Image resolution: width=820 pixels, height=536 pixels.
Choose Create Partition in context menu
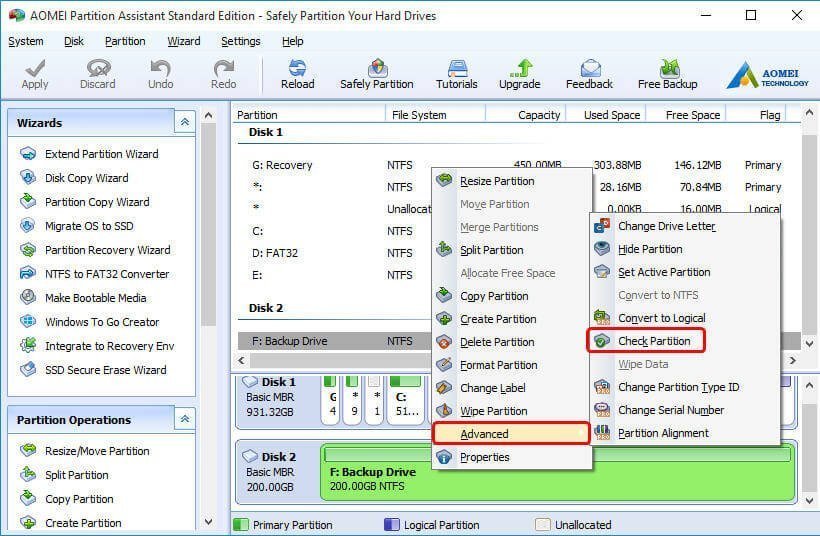512,319
